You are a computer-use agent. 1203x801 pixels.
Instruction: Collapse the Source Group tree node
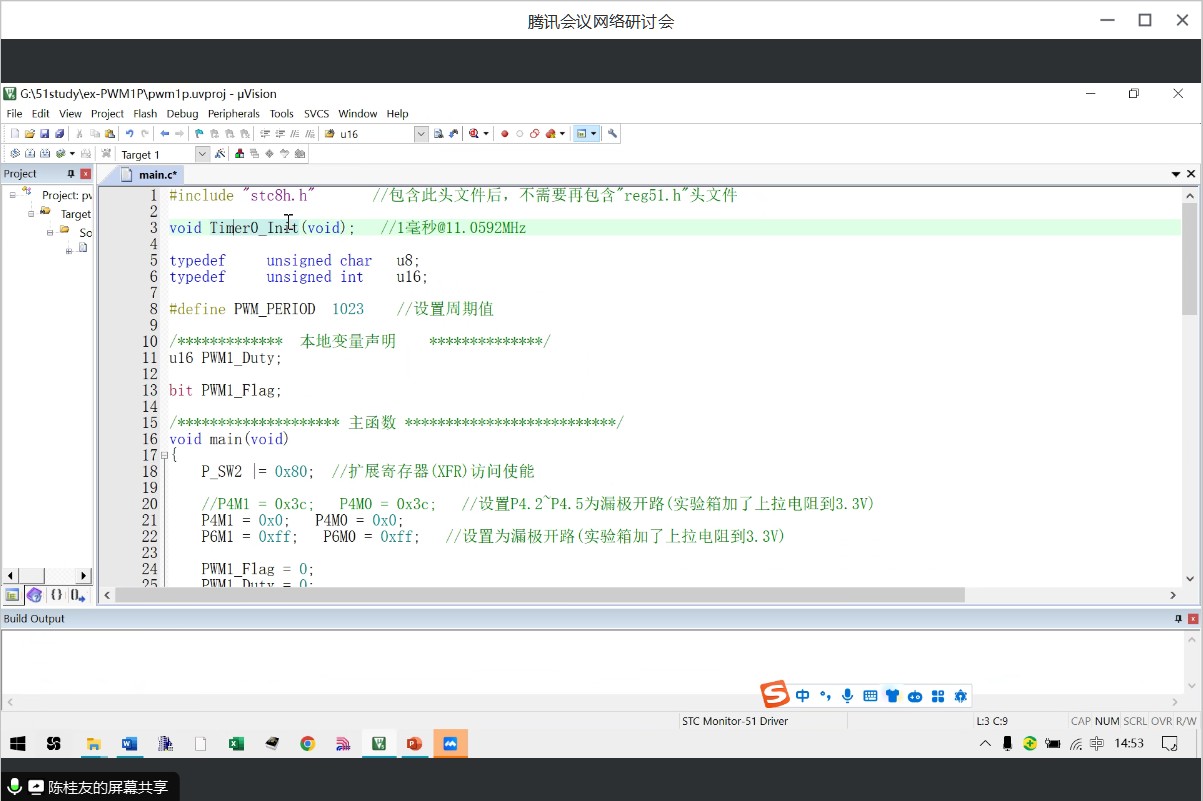(50, 231)
